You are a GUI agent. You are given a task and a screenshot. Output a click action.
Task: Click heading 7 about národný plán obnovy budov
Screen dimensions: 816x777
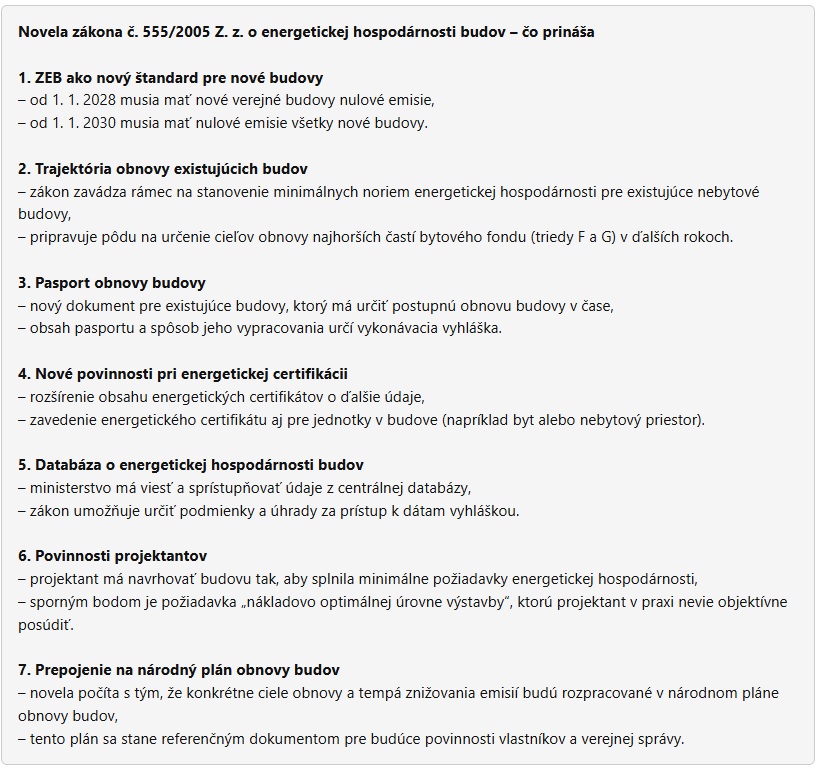[179, 670]
